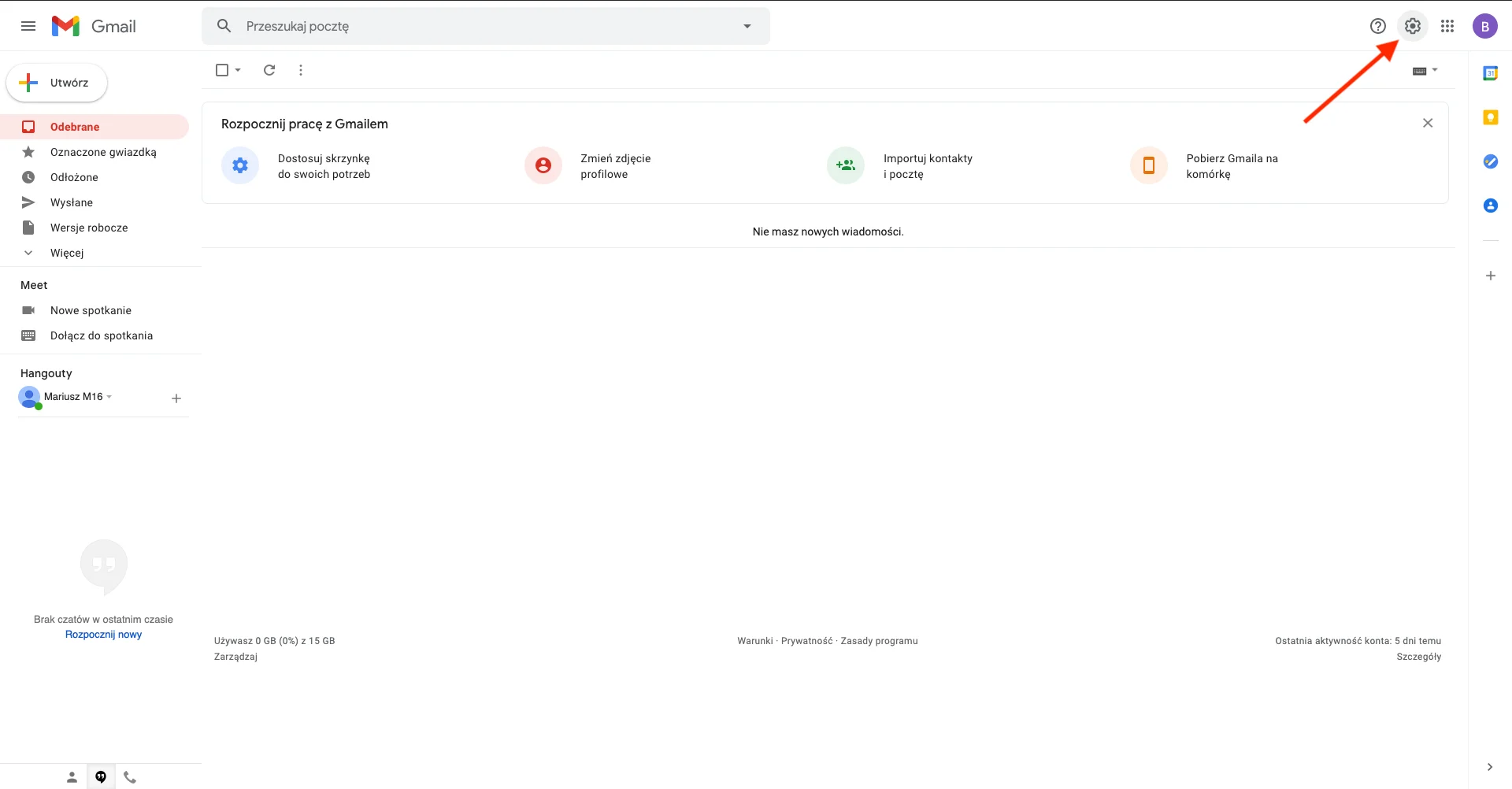The width and height of the screenshot is (1512, 789).
Task: Open the Google Tasks side panel icon
Action: click(x=1490, y=161)
